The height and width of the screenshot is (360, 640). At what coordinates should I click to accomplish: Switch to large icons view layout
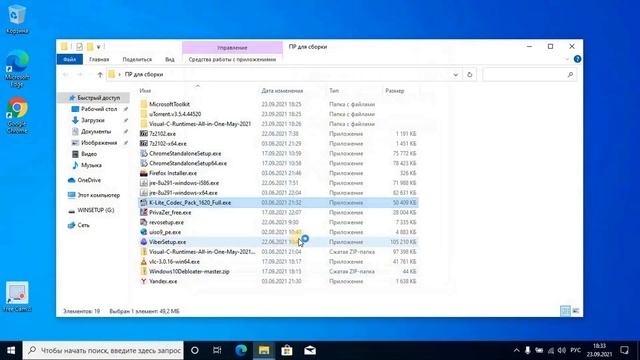click(576, 311)
